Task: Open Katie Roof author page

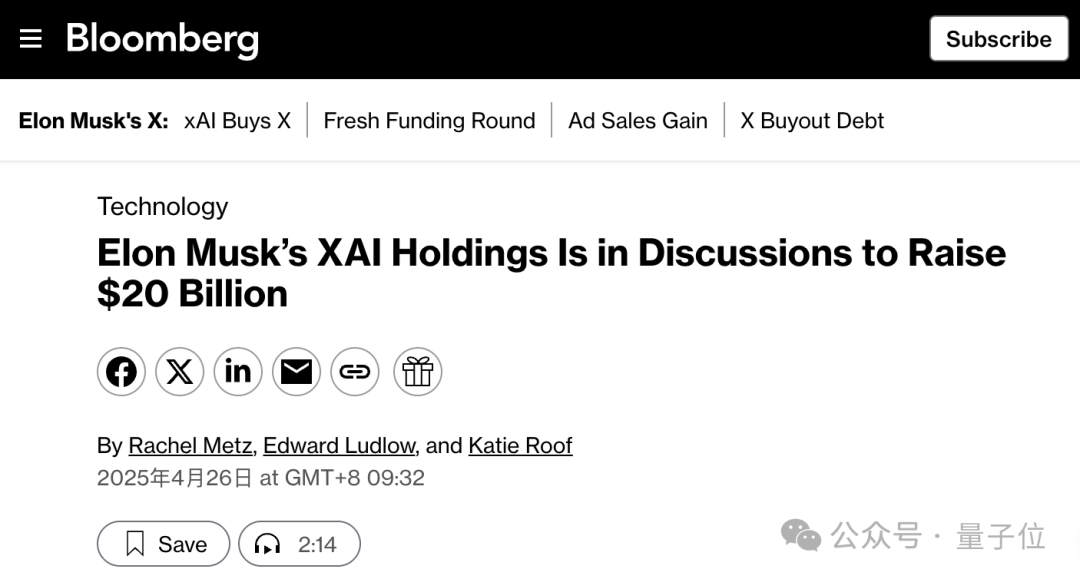Action: pyautogui.click(x=520, y=445)
